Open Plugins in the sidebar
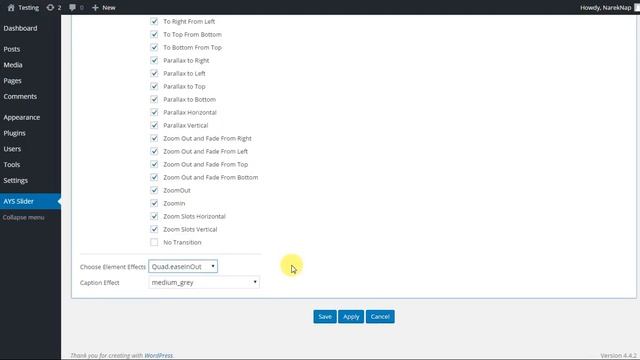 pos(14,133)
